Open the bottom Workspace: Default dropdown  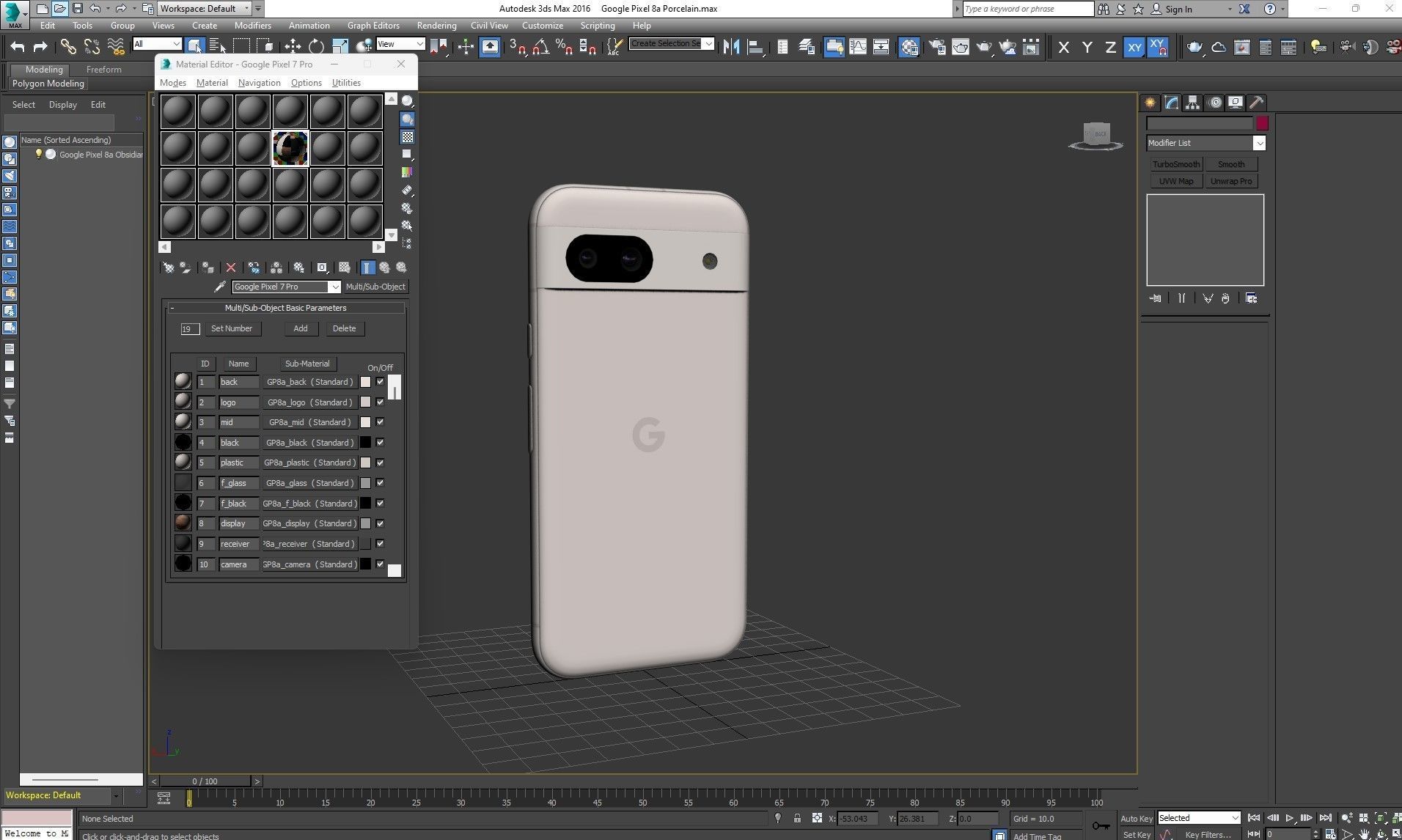coord(62,795)
